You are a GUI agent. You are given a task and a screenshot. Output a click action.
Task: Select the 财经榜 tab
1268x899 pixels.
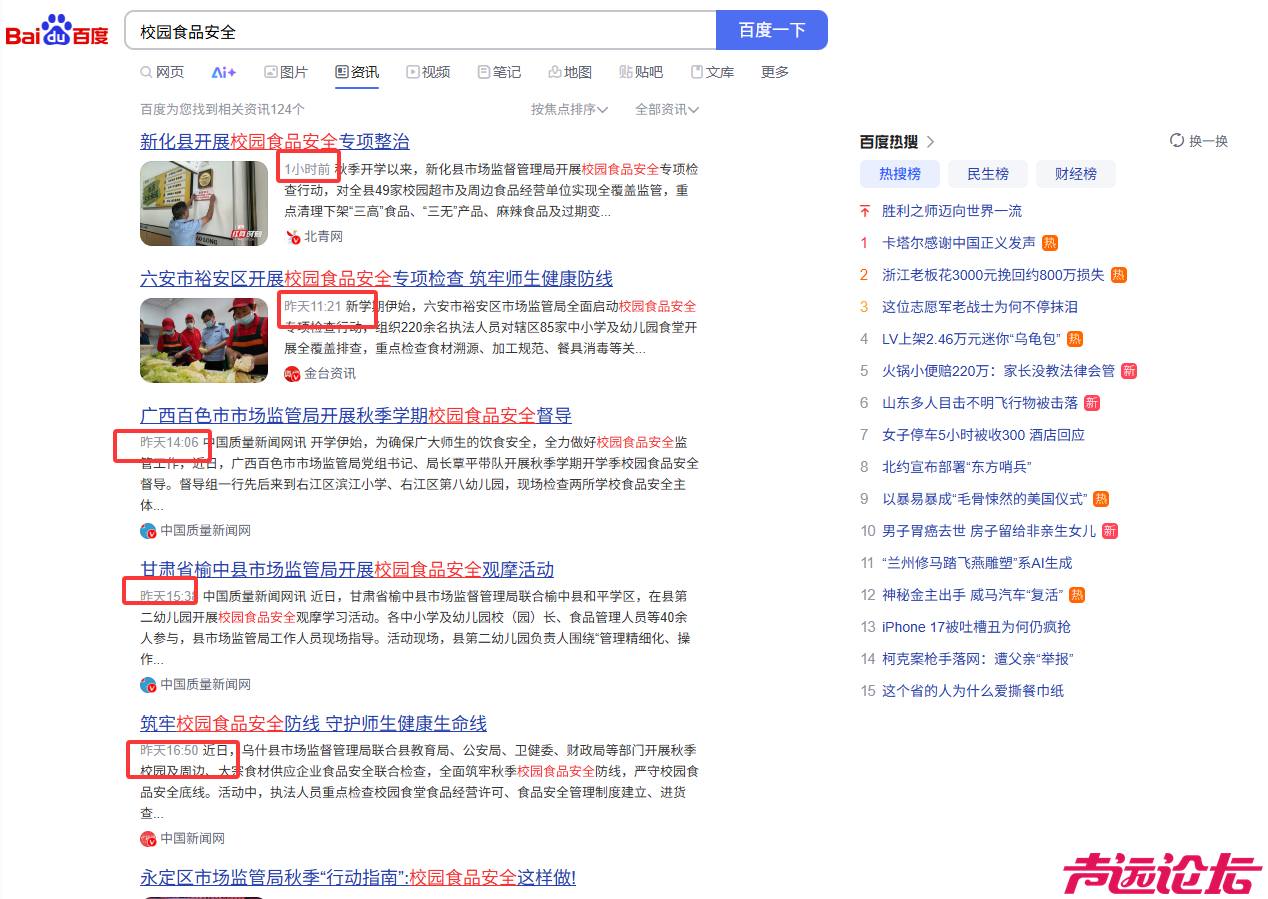(1076, 174)
